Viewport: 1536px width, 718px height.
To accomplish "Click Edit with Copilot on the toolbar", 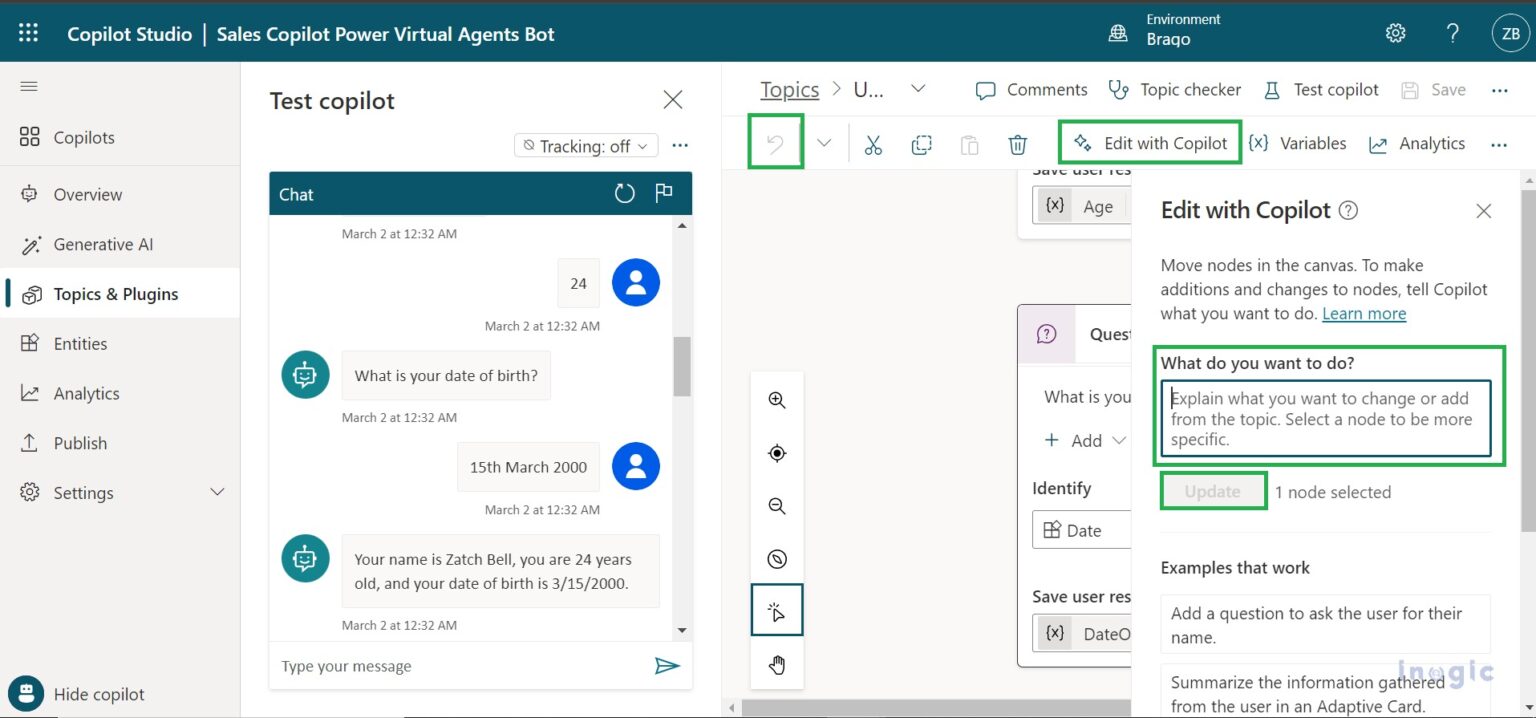I will pyautogui.click(x=1149, y=142).
